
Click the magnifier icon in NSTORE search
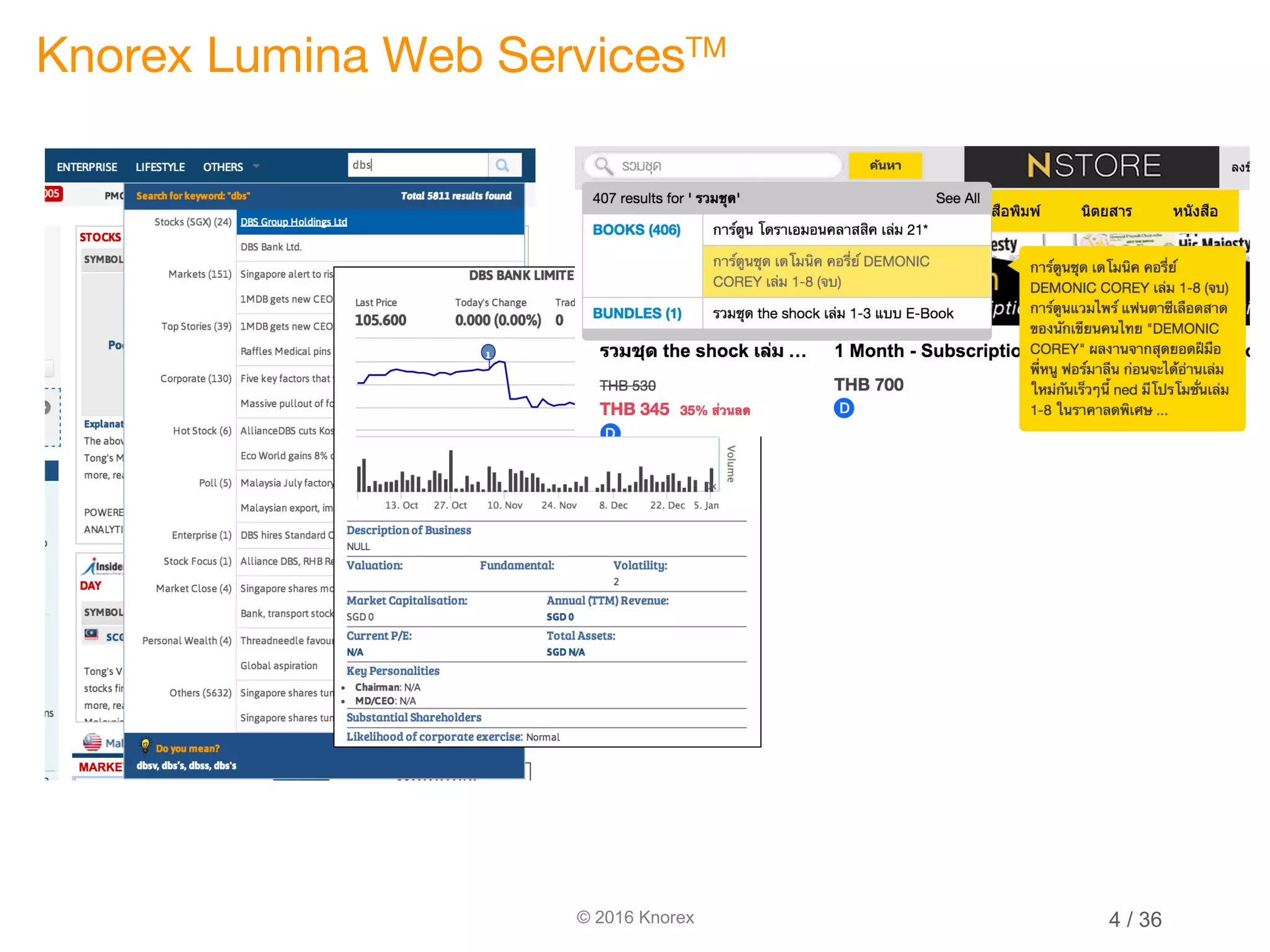point(603,165)
